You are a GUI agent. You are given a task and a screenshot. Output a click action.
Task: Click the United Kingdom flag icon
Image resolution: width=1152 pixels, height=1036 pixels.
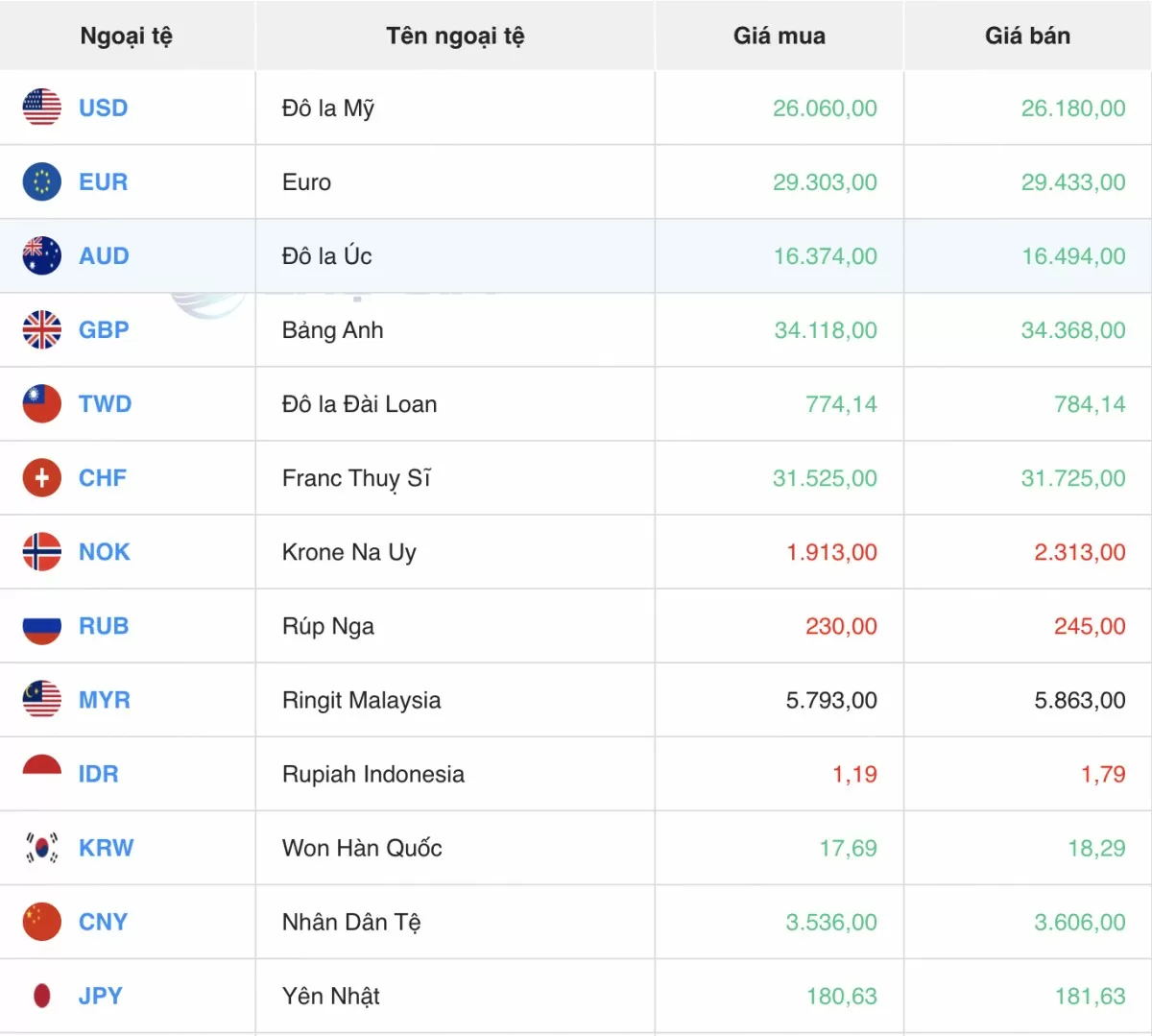point(41,329)
